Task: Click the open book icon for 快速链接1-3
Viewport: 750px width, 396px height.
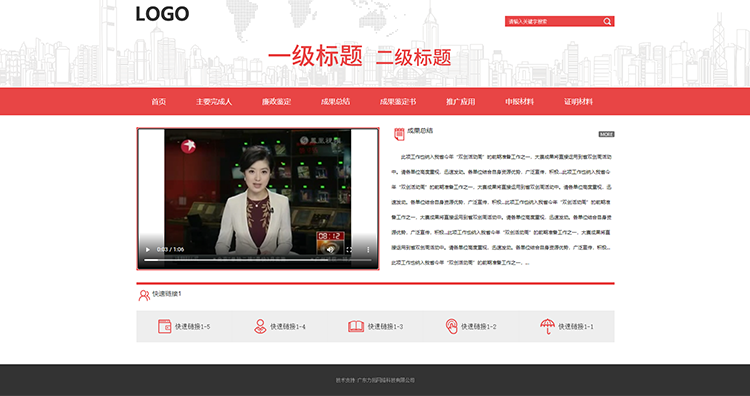Action: pyautogui.click(x=356, y=326)
